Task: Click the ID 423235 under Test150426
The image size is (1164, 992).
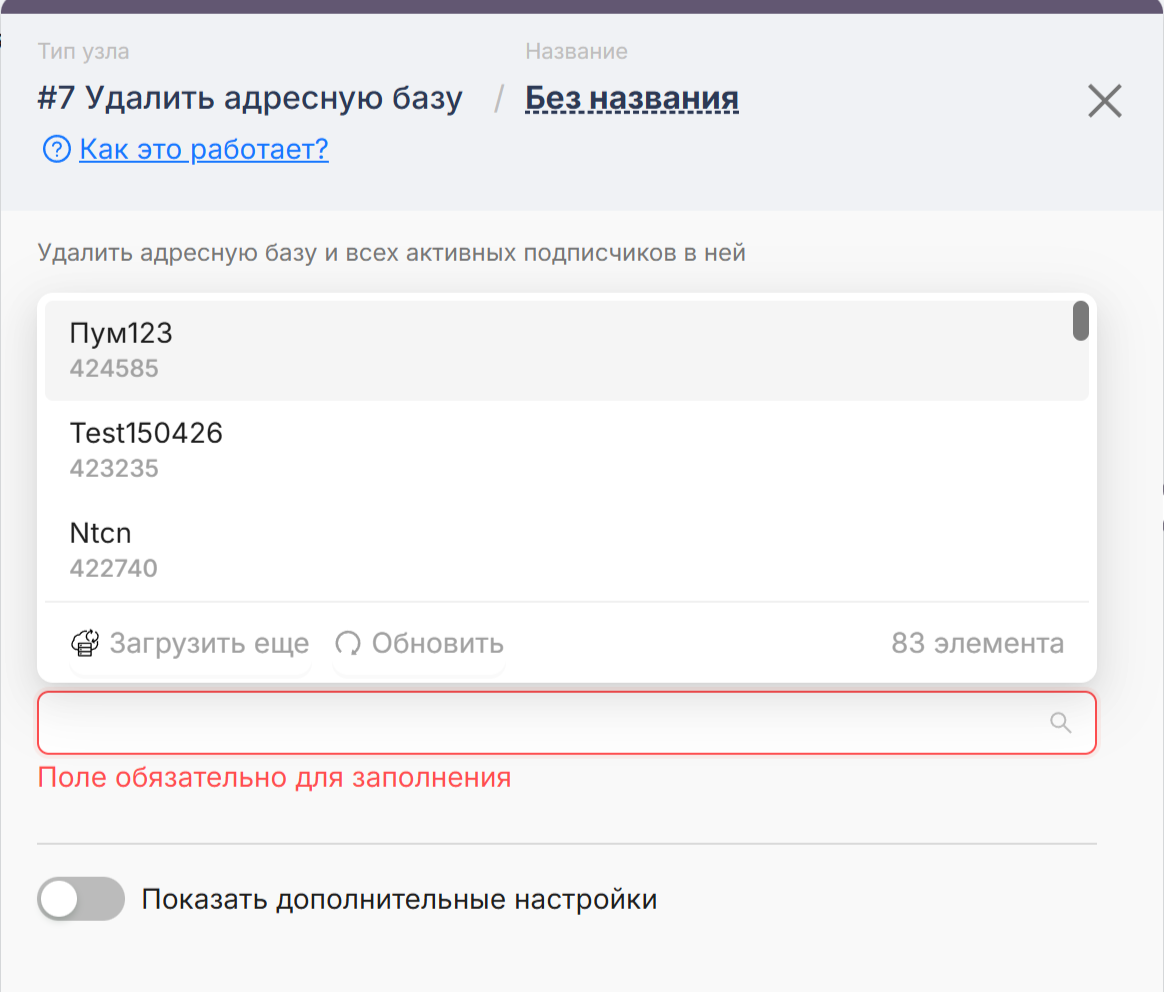Action: point(114,468)
